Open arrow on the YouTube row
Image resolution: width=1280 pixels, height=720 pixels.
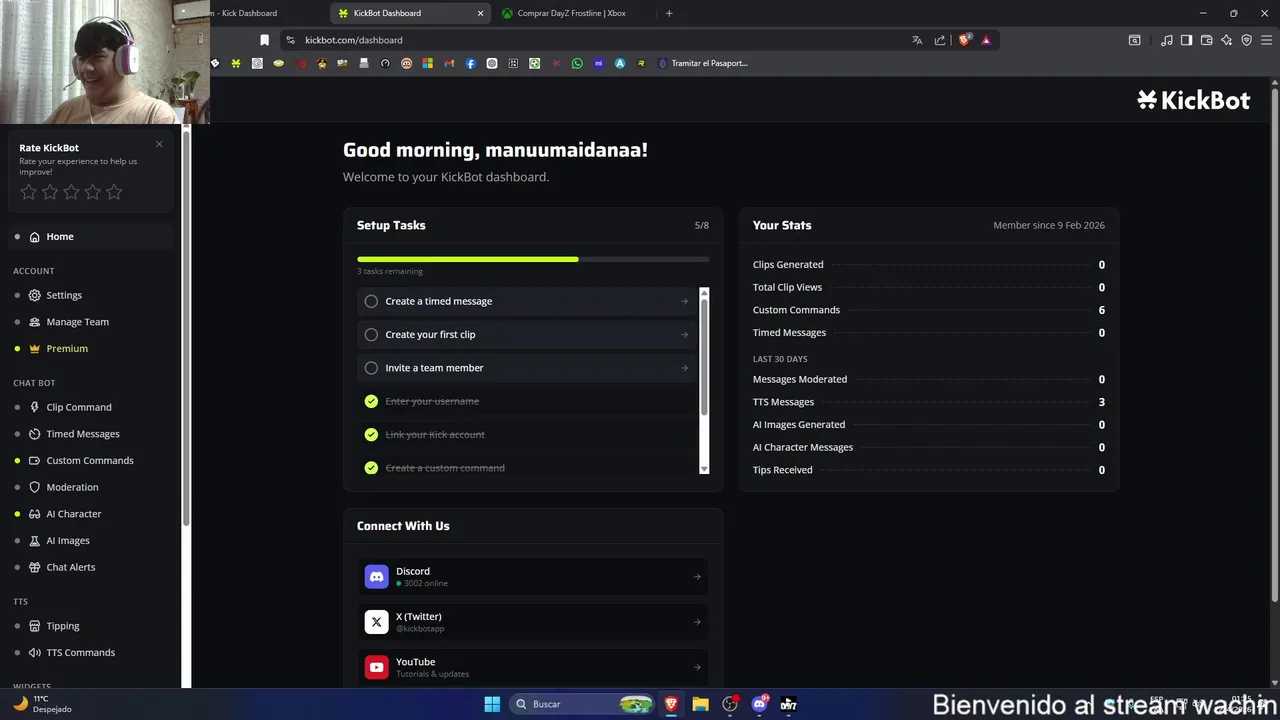point(697,667)
